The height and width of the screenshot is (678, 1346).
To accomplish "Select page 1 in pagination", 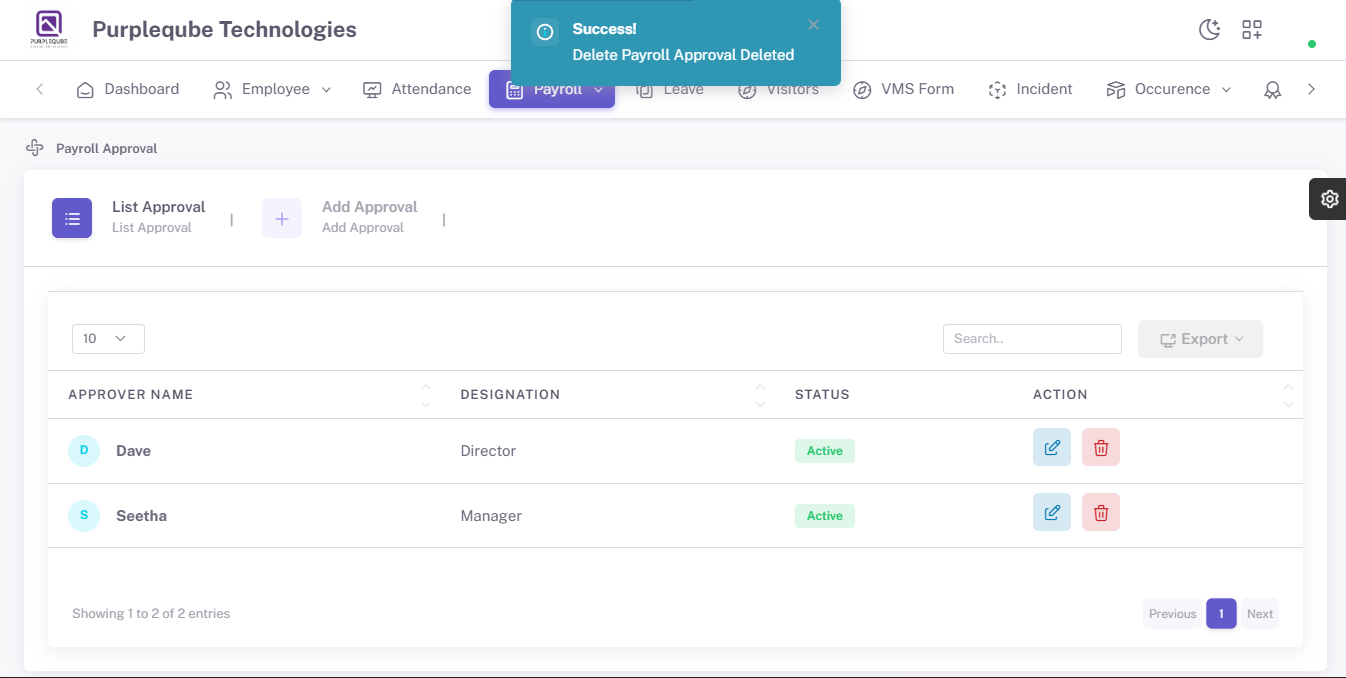I will (x=1221, y=614).
